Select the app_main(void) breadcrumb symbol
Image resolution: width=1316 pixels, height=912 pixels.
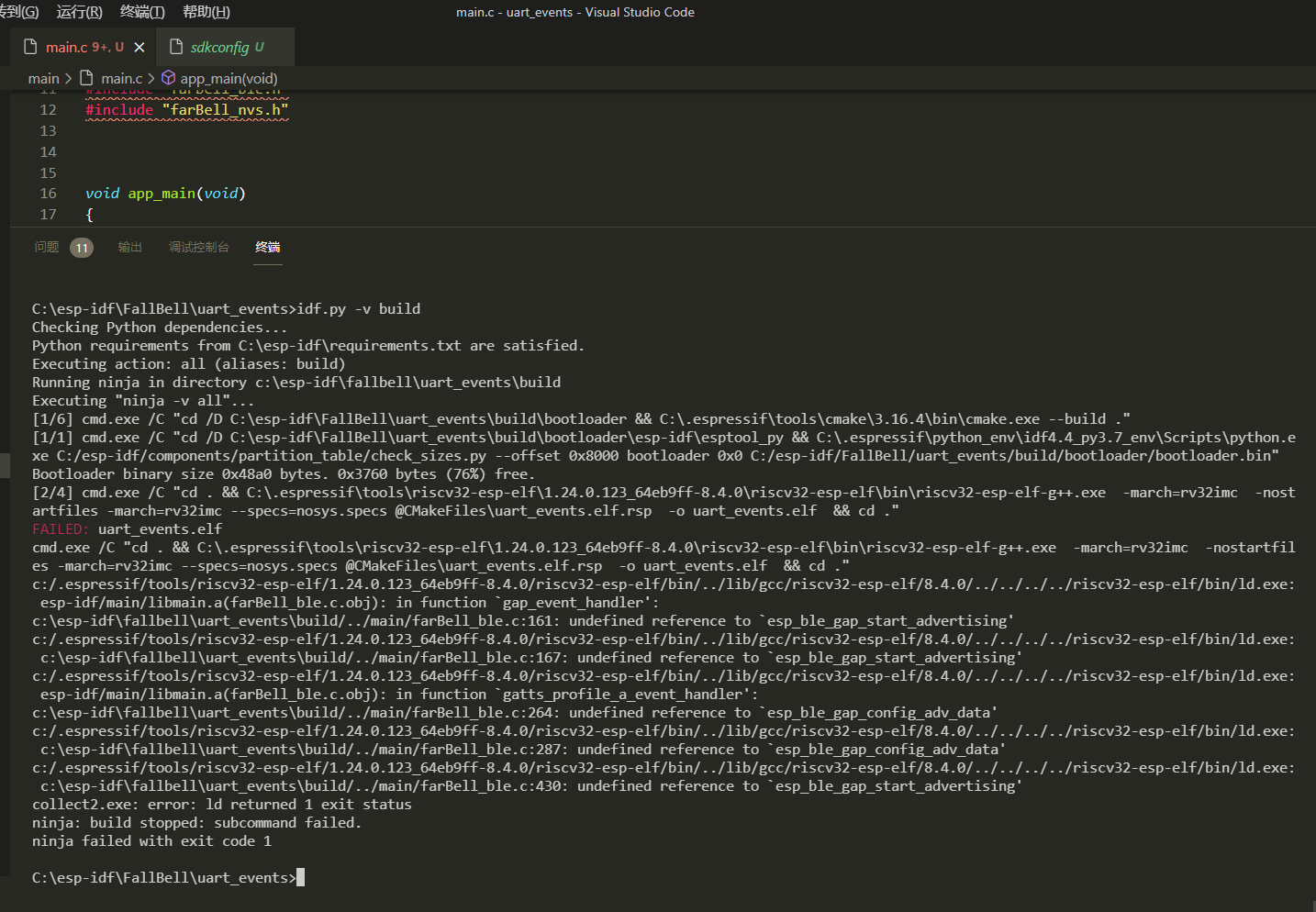(x=229, y=79)
